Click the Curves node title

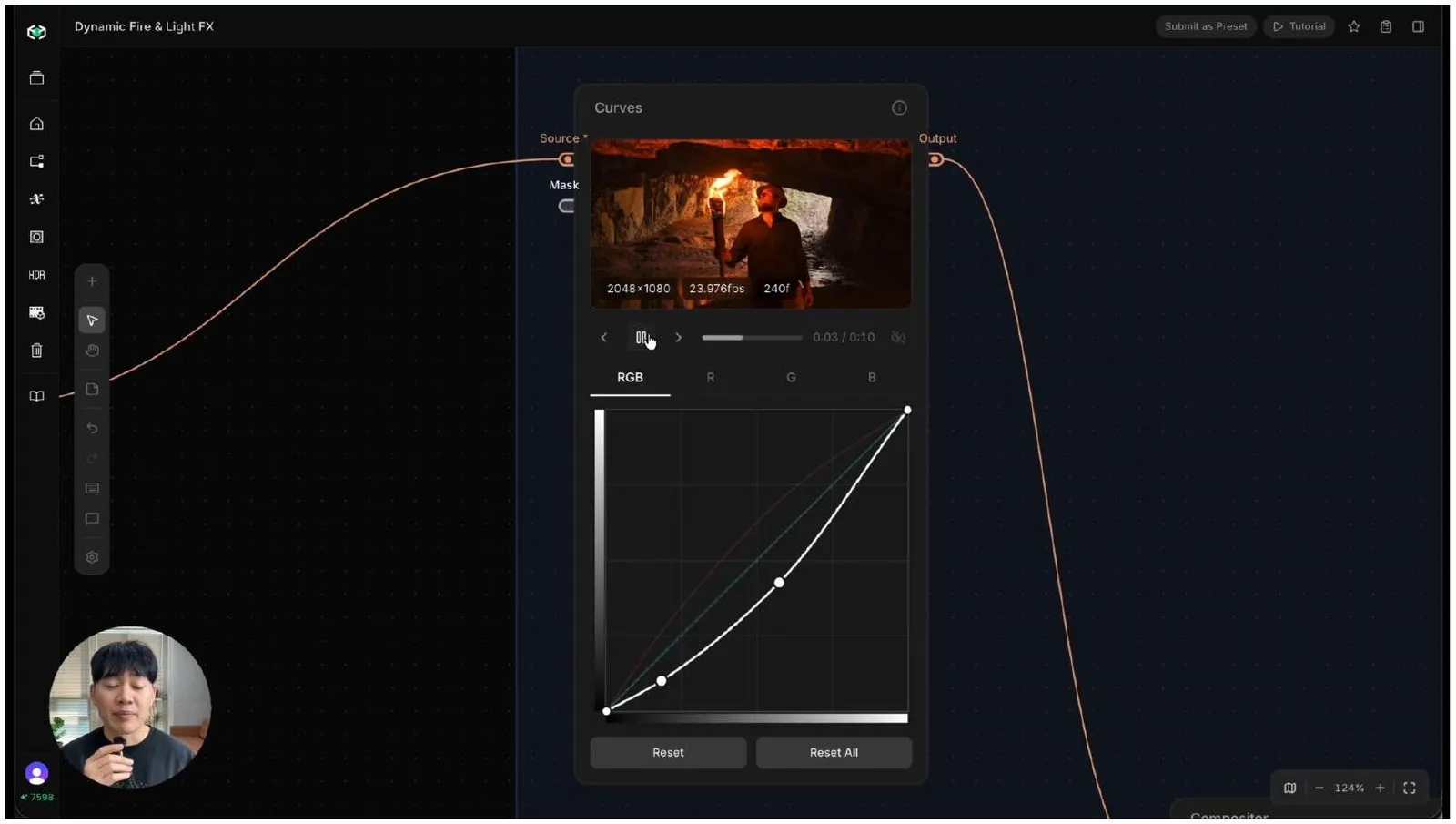point(618,107)
